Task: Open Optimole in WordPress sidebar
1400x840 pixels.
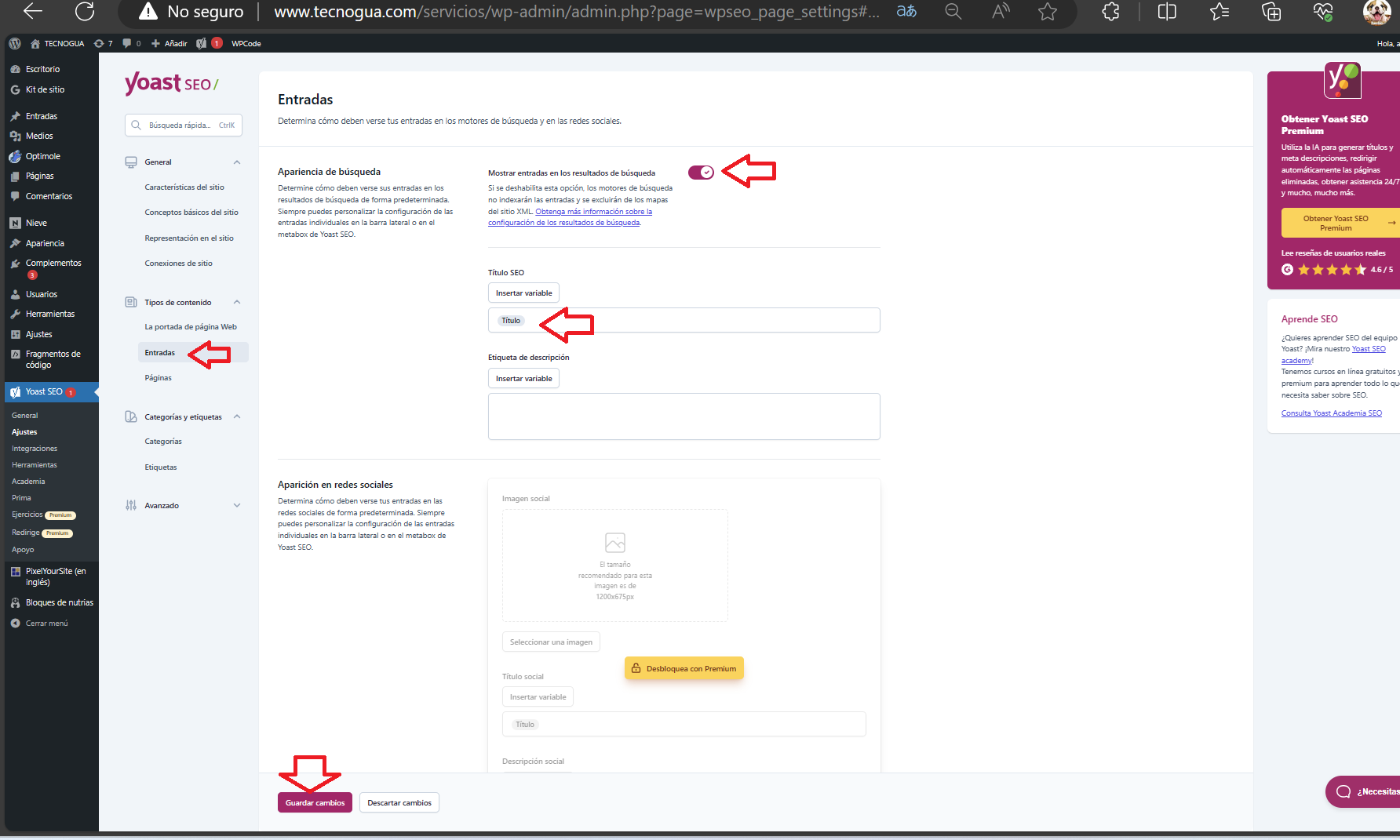Action: coord(42,156)
